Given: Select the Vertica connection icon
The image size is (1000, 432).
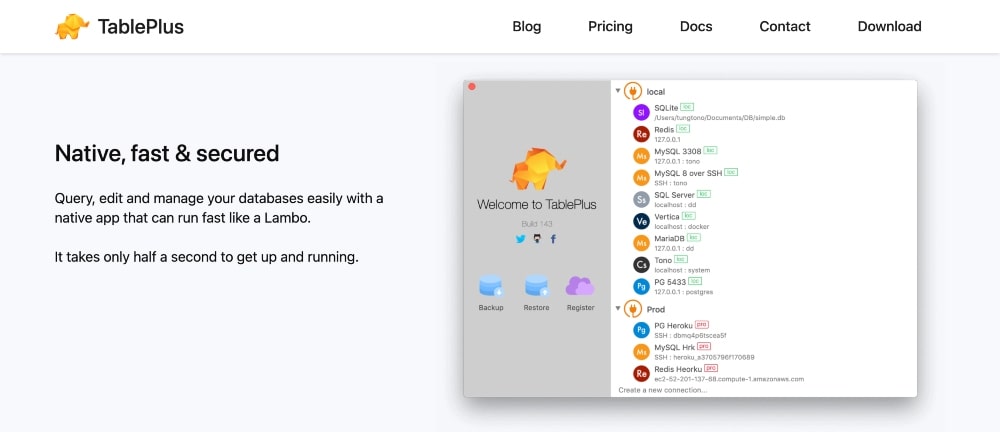Looking at the screenshot, I should pos(641,221).
